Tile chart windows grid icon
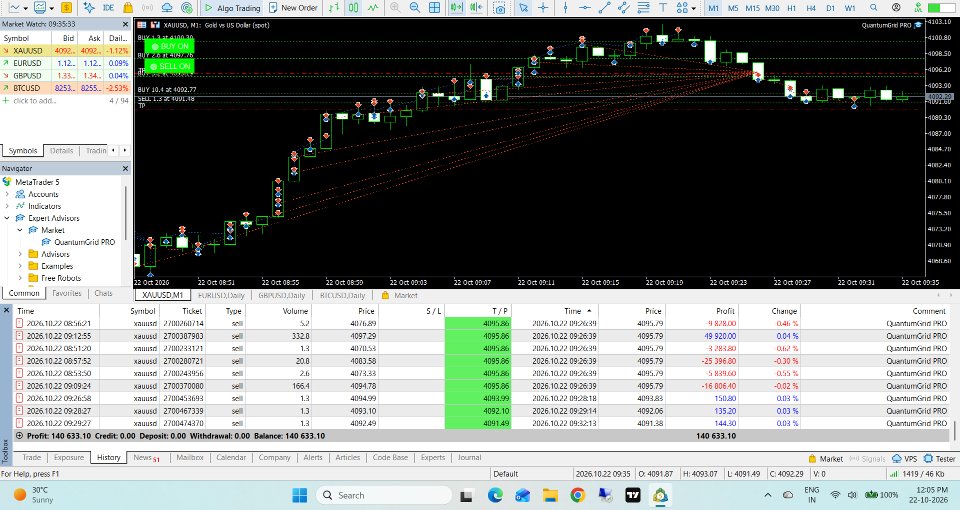The height and width of the screenshot is (510, 960). pos(434,7)
